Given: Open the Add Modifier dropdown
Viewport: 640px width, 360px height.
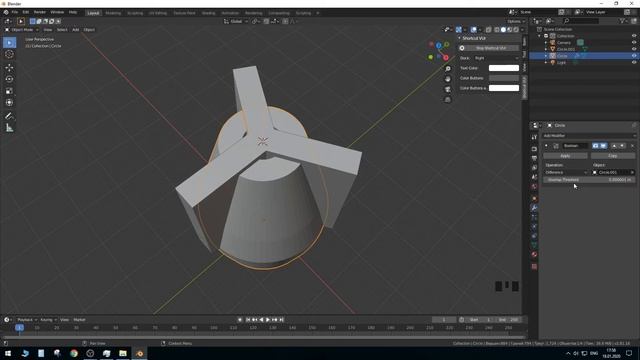Looking at the screenshot, I should coord(589,136).
